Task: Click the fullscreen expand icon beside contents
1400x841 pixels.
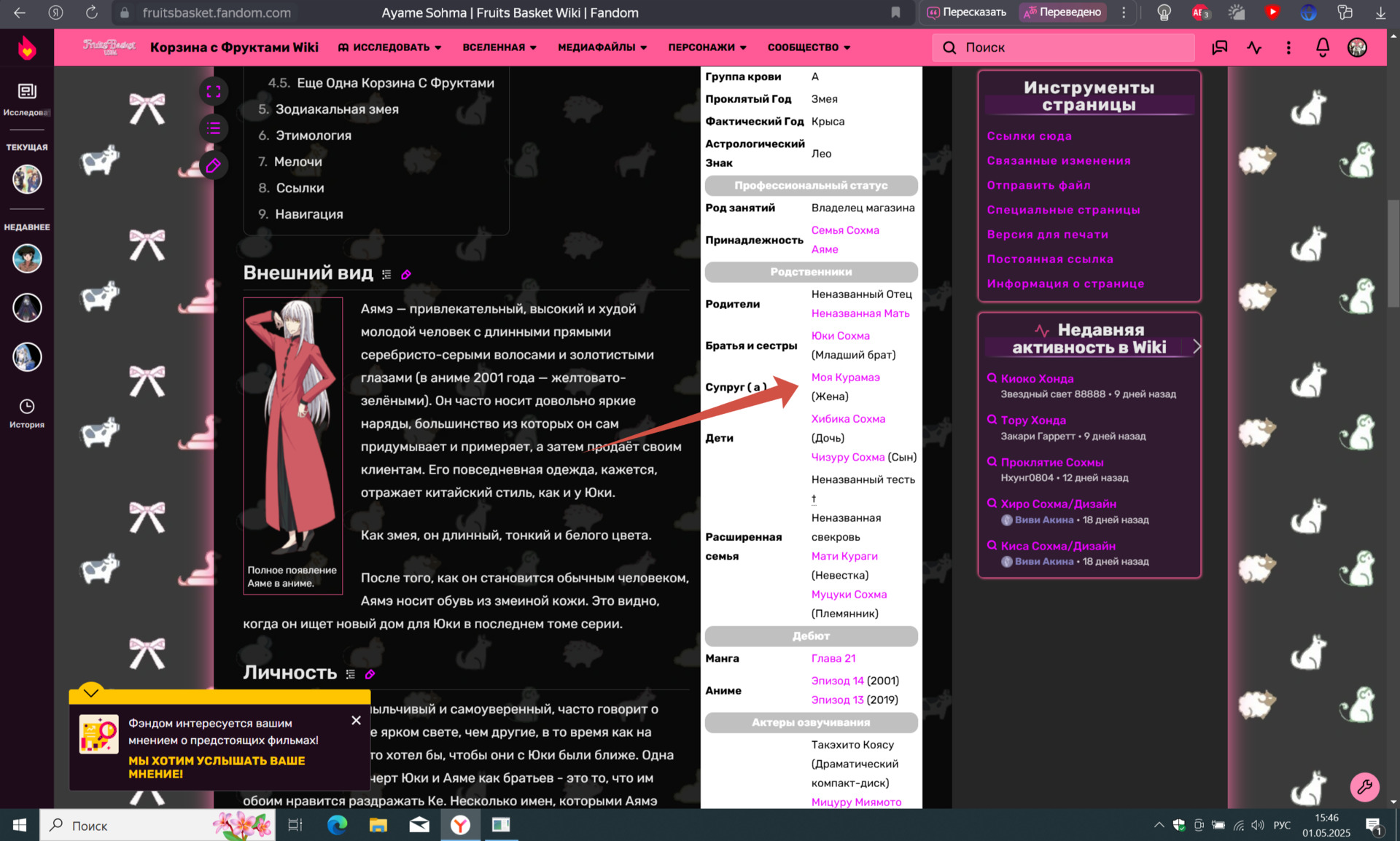Action: (213, 92)
